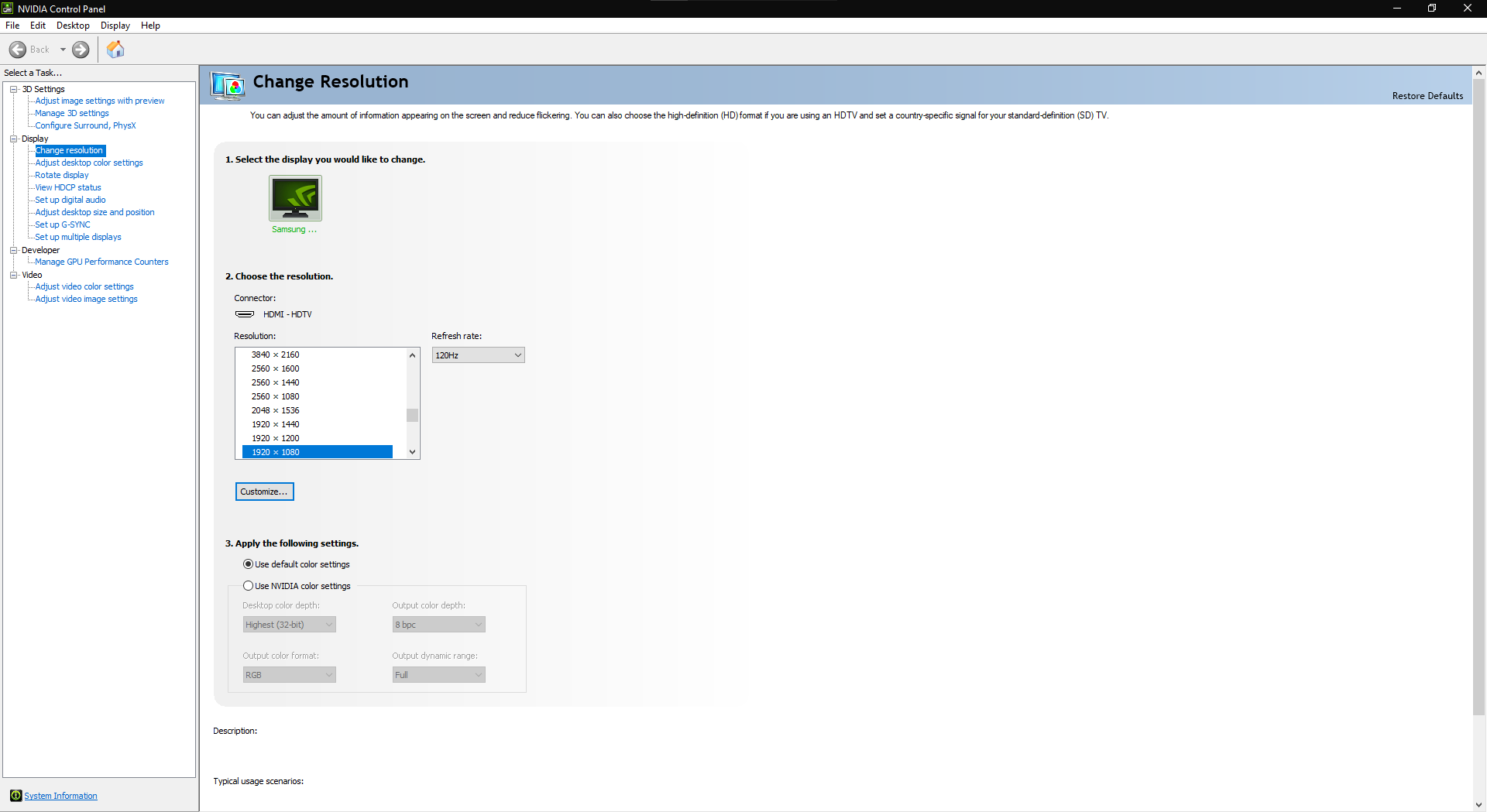The image size is (1487, 812).
Task: Collapse the 3D Settings tree node
Action: pyautogui.click(x=13, y=89)
